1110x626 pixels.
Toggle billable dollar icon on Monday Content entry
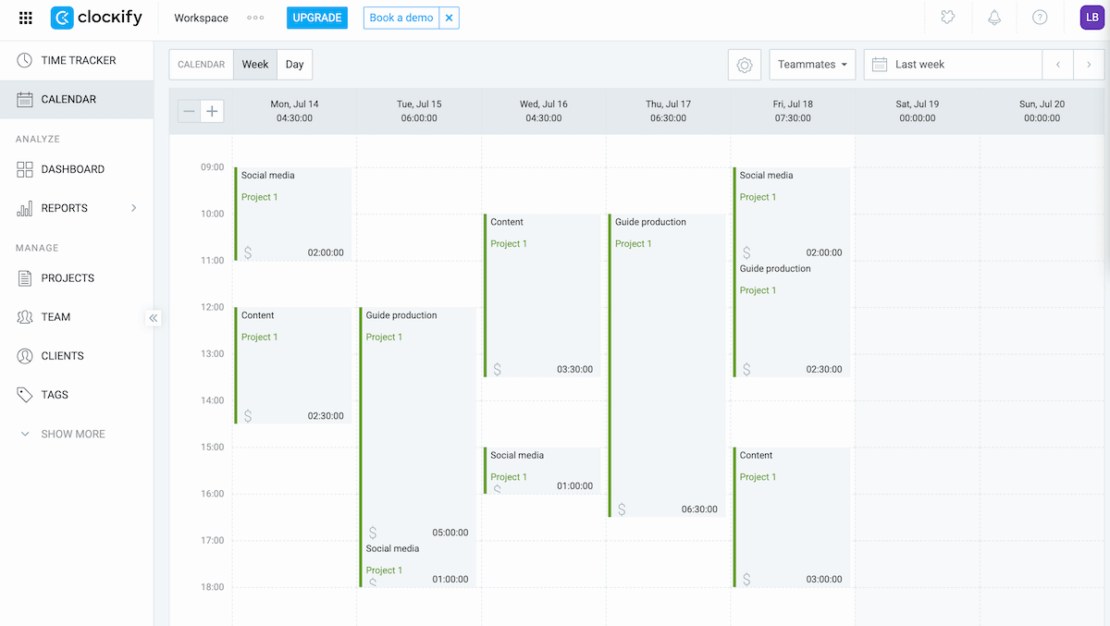pos(248,416)
